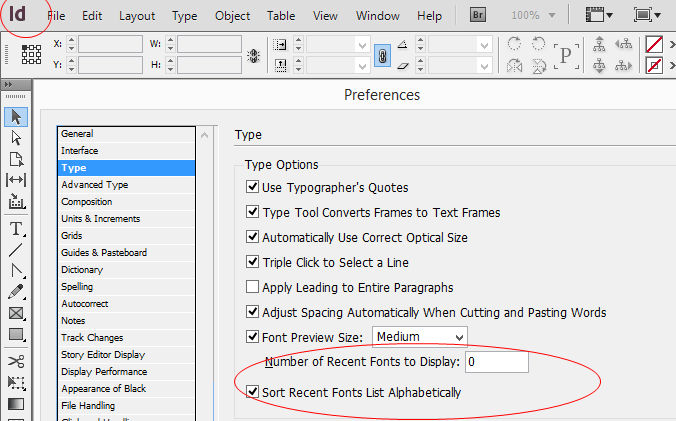Open the Edit menu
The image size is (676, 421).
92,16
